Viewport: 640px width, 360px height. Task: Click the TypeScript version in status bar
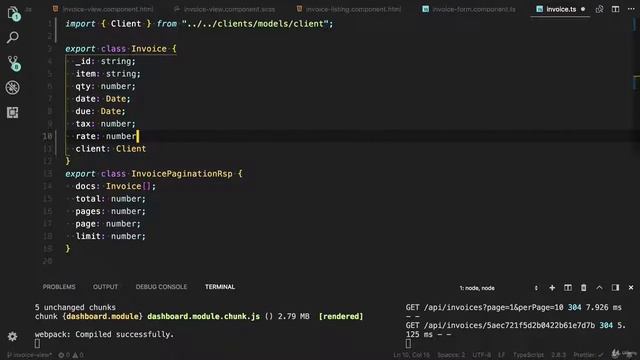click(558, 355)
